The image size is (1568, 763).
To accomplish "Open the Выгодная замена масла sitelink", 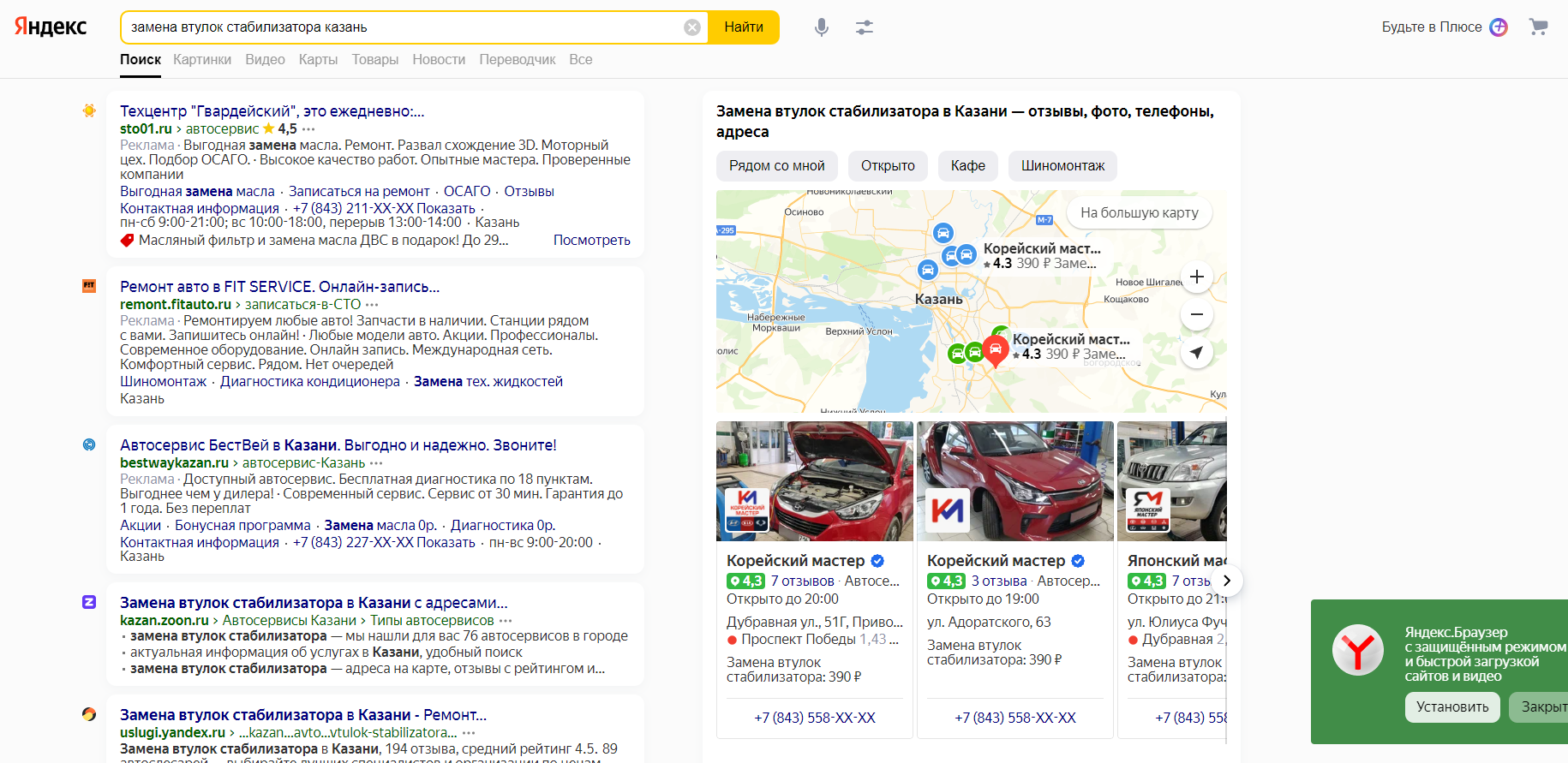I will pyautogui.click(x=197, y=192).
